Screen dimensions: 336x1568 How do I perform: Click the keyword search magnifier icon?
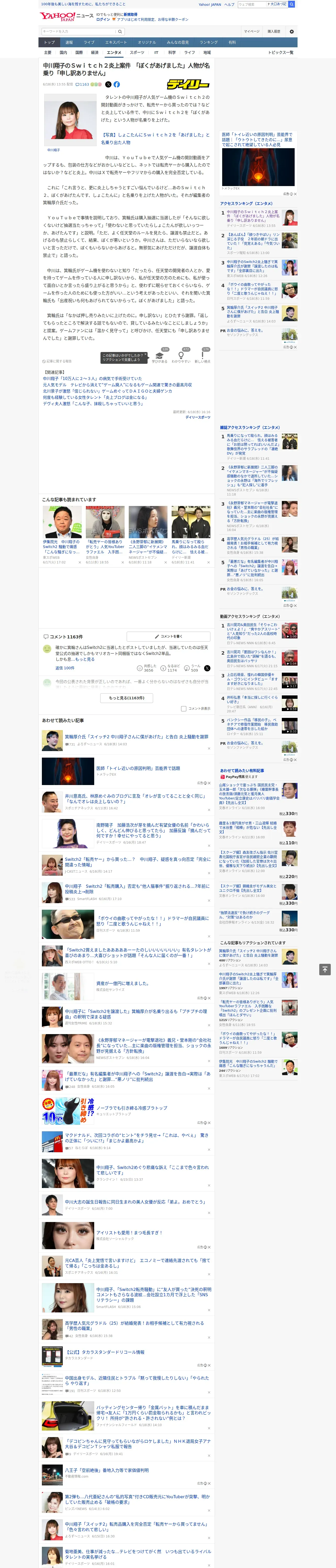point(120,31)
